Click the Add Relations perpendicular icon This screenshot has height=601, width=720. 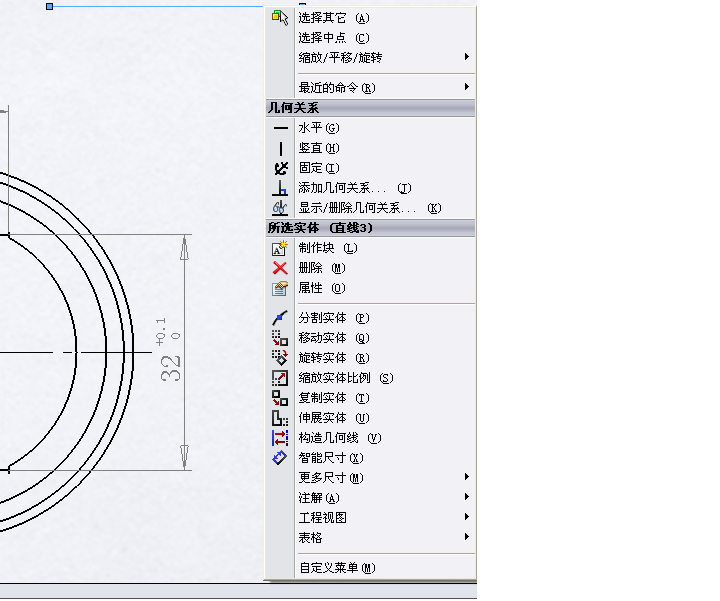[x=280, y=188]
